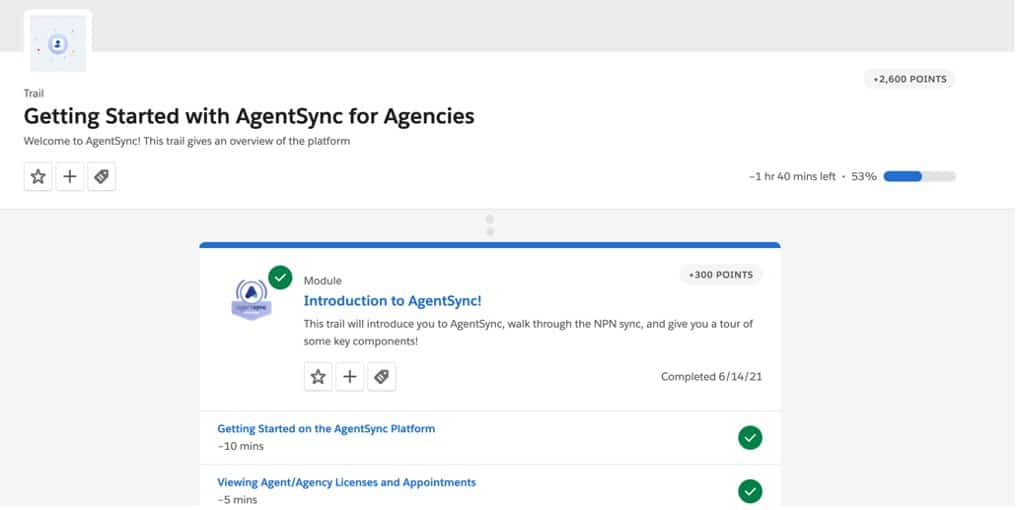This screenshot has height=510, width=1017.
Task: Open Viewing Agent/Agency Licenses and Appointments
Action: 346,483
